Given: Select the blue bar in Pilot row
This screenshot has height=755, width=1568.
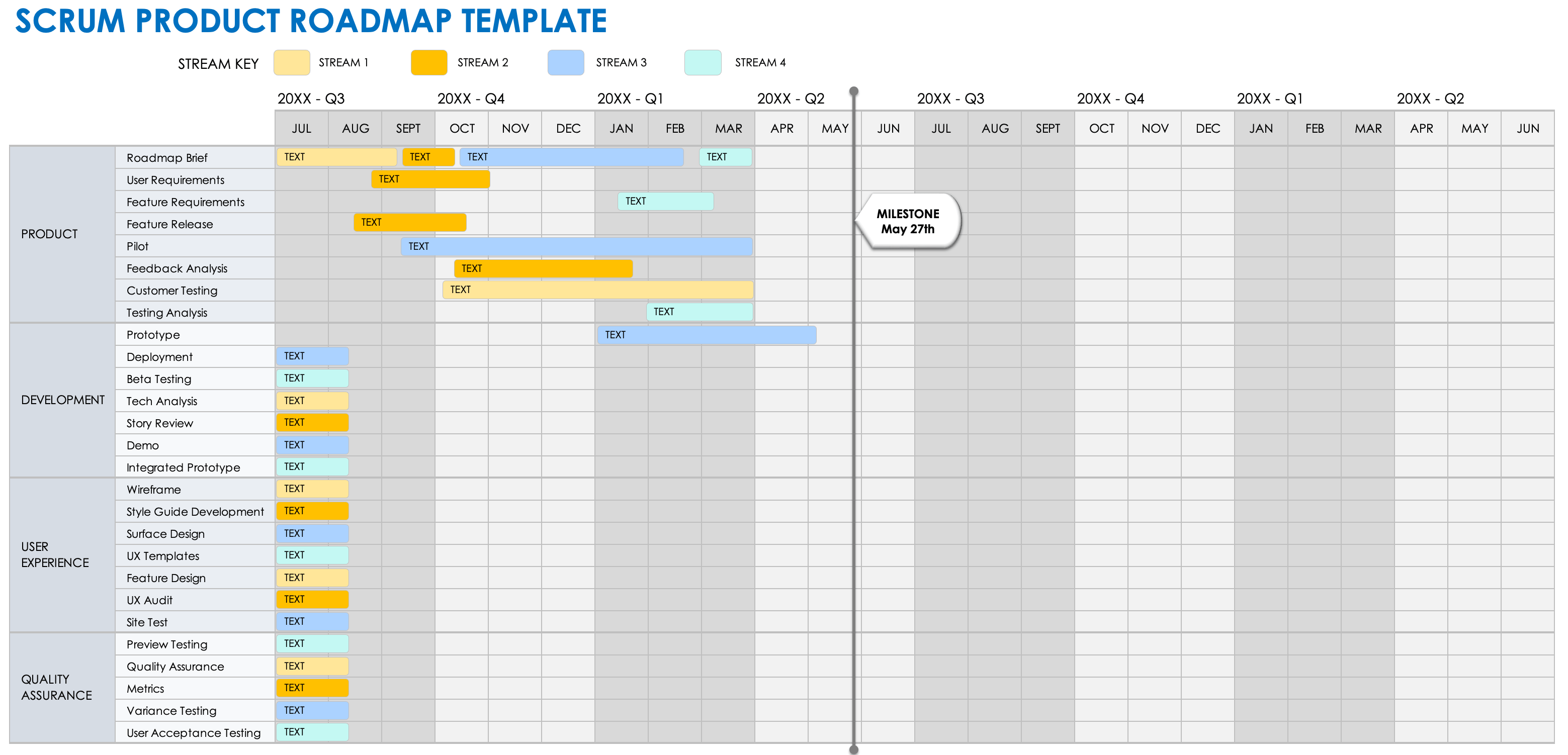Looking at the screenshot, I should (x=576, y=246).
